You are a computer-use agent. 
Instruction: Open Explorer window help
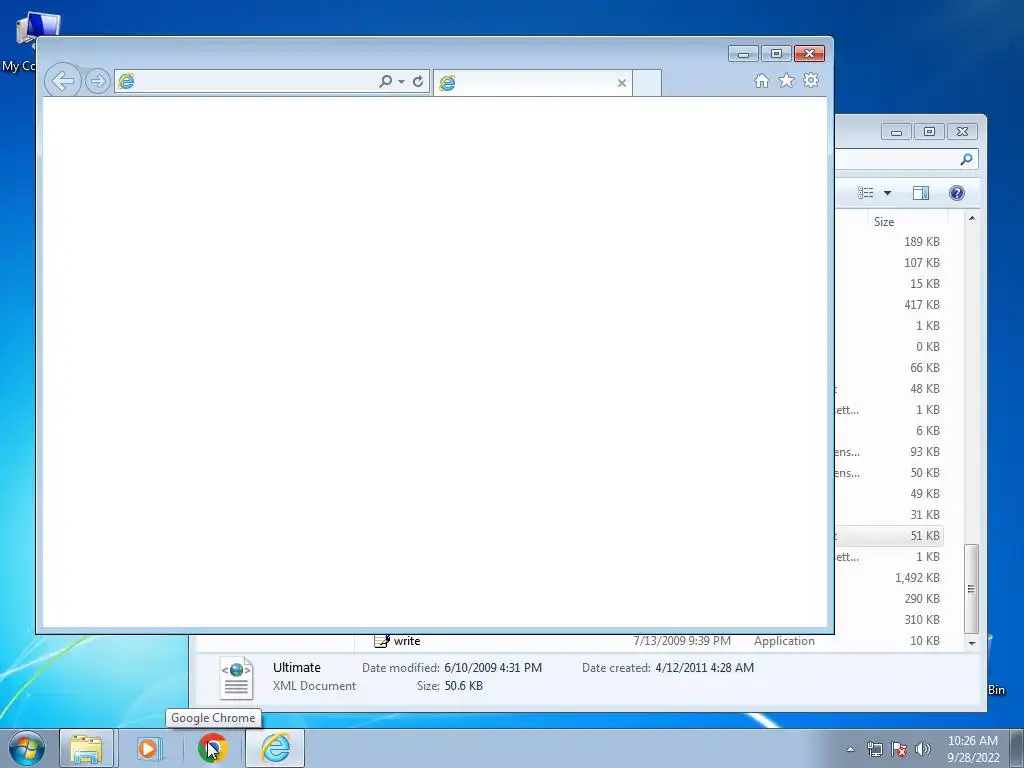[957, 193]
